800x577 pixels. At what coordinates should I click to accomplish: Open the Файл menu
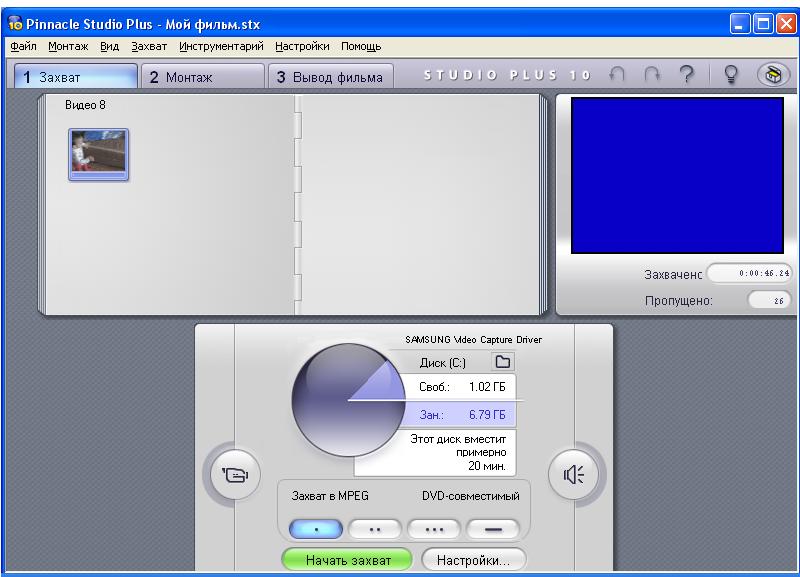coord(23,46)
